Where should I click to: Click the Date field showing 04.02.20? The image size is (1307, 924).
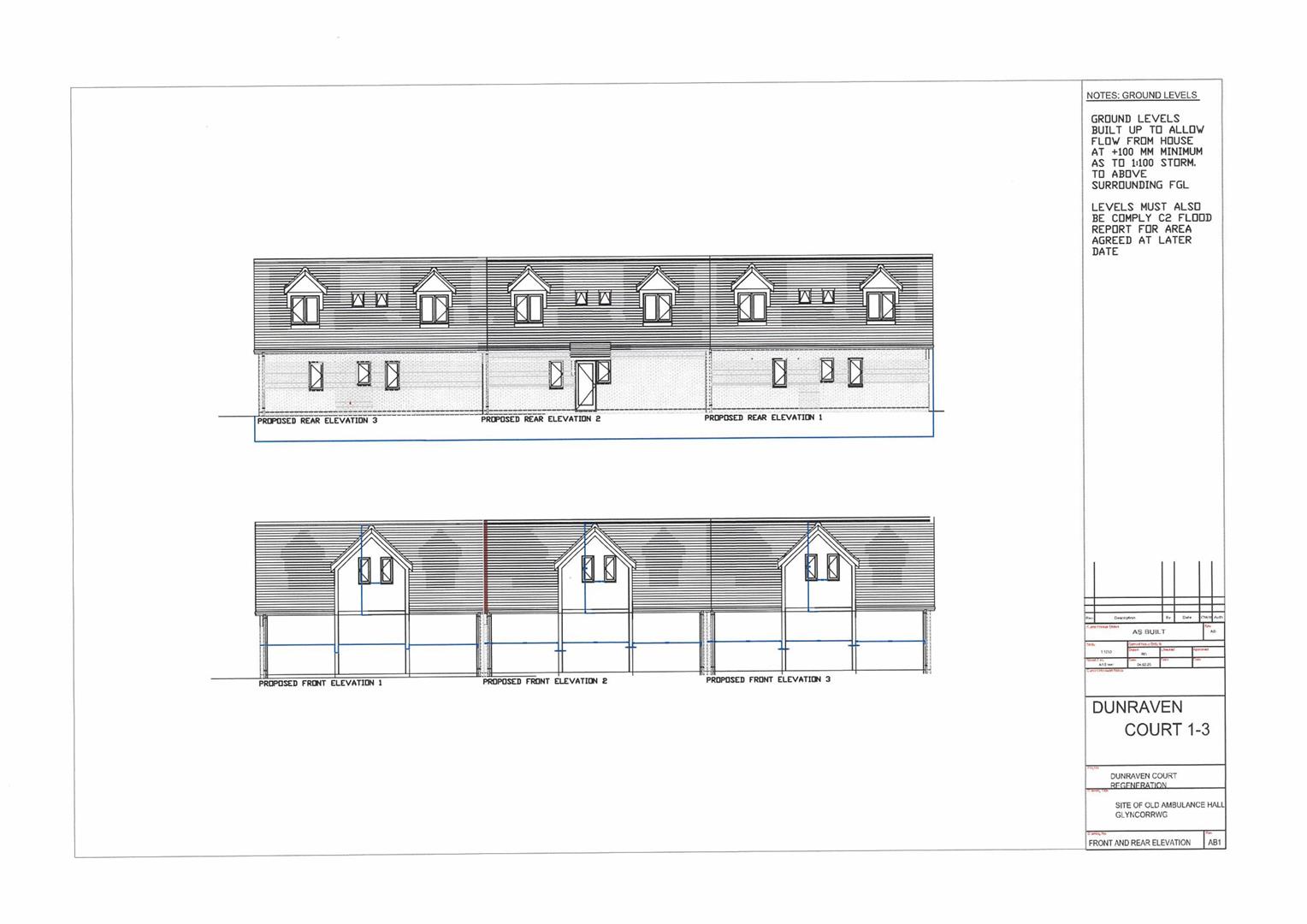click(1144, 665)
